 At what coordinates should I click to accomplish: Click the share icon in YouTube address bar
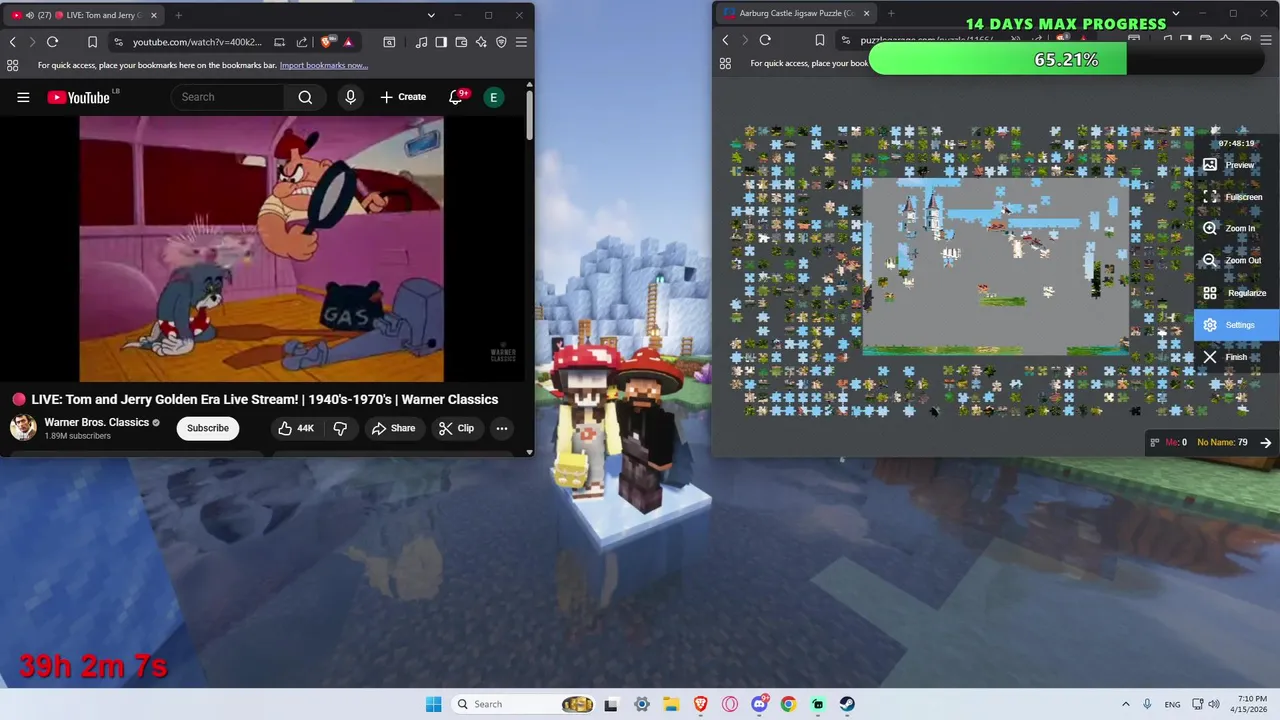pyautogui.click(x=302, y=42)
